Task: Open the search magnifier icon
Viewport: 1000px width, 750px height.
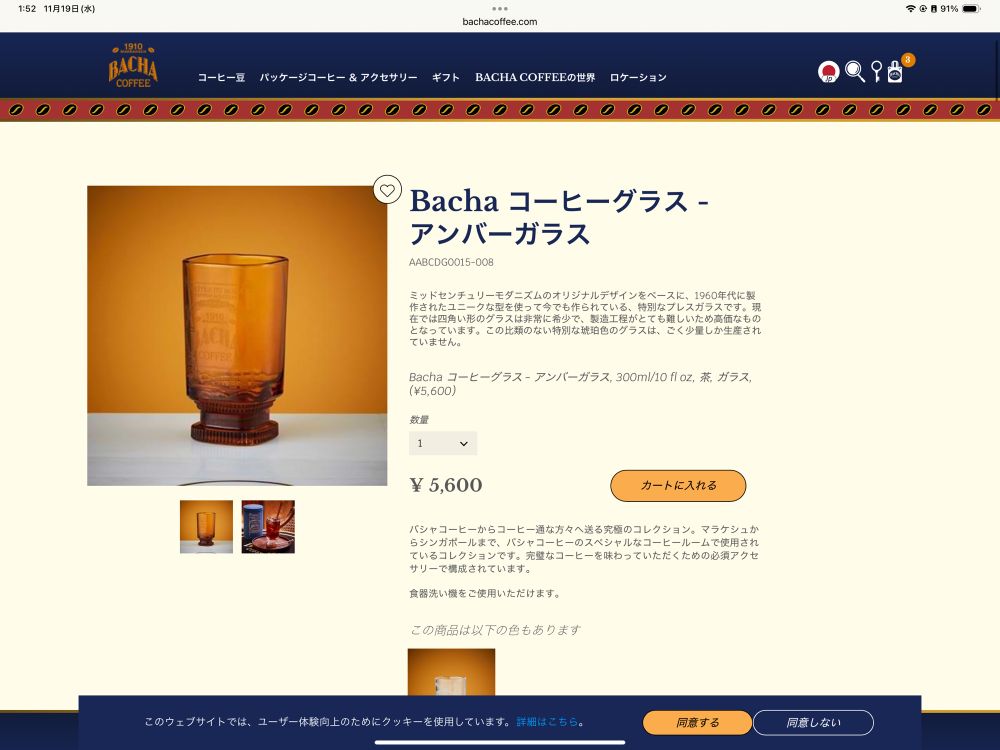Action: (855, 71)
